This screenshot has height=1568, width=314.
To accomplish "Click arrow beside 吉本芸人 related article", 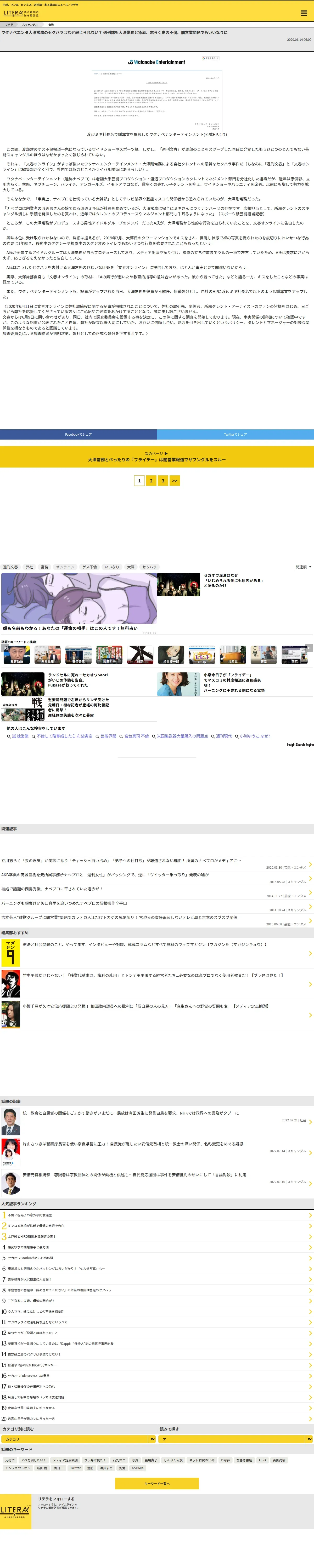I will (310, 920).
